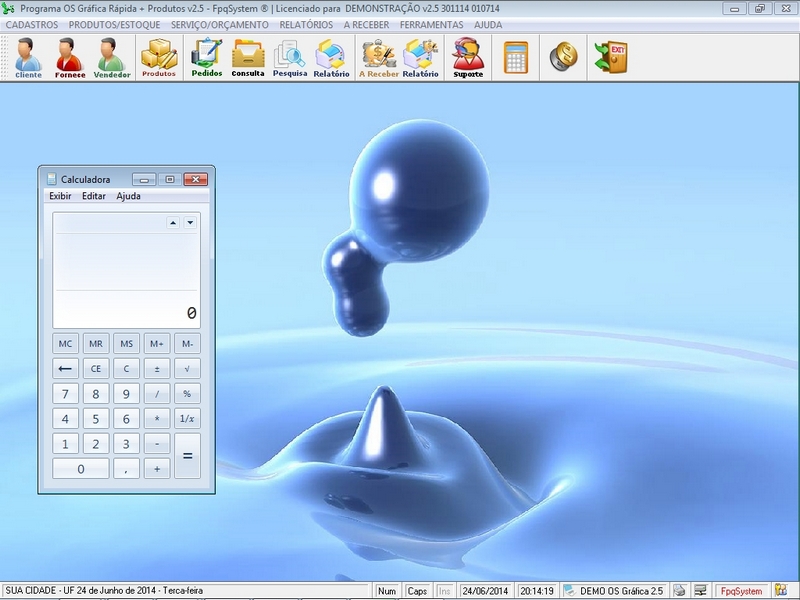Open the A RECEBER menu
Image resolution: width=800 pixels, height=600 pixels.
[x=366, y=24]
